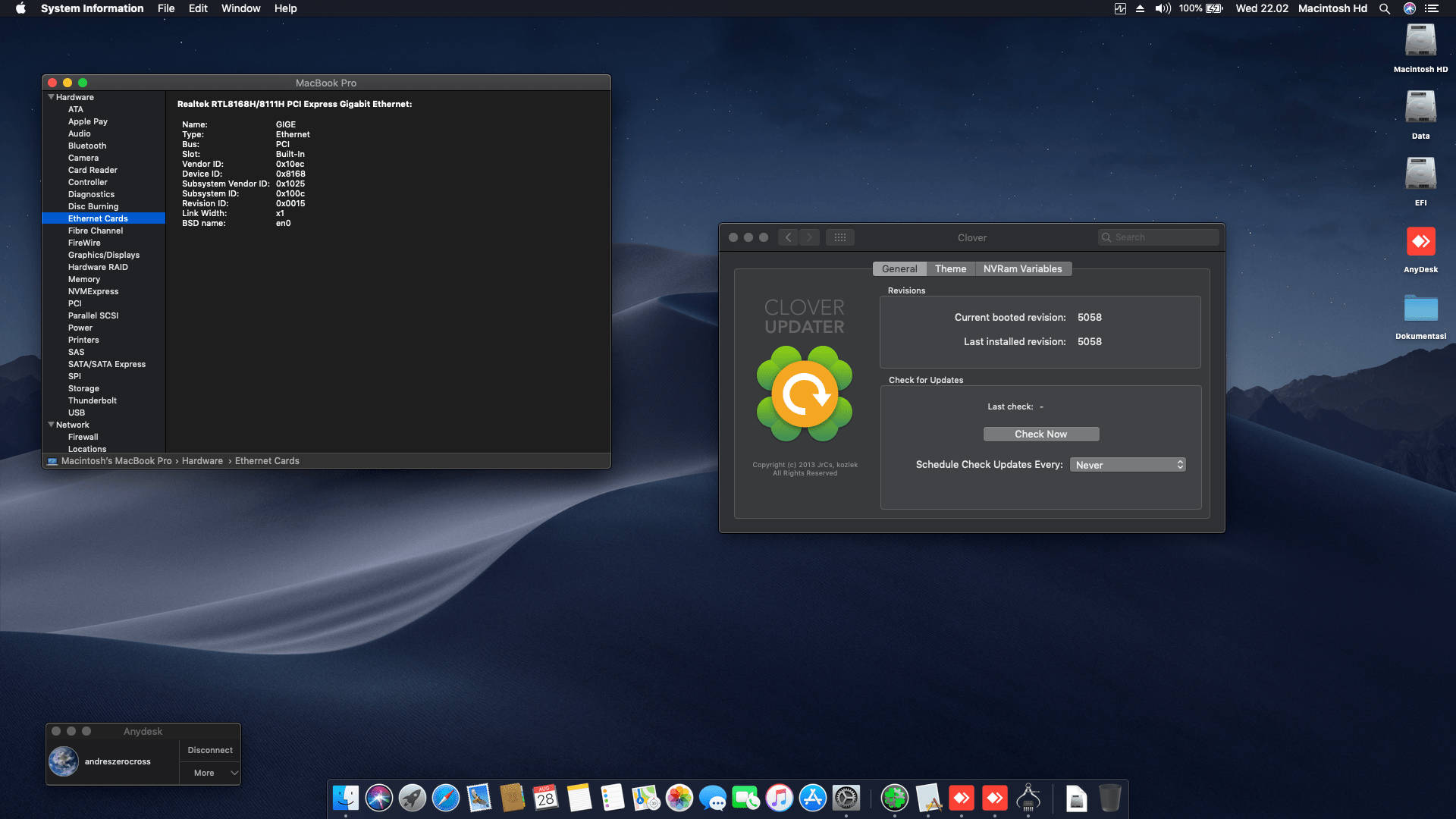This screenshot has width=1456, height=819.
Task: Open Spotlight search in menu bar
Action: click(x=1385, y=8)
